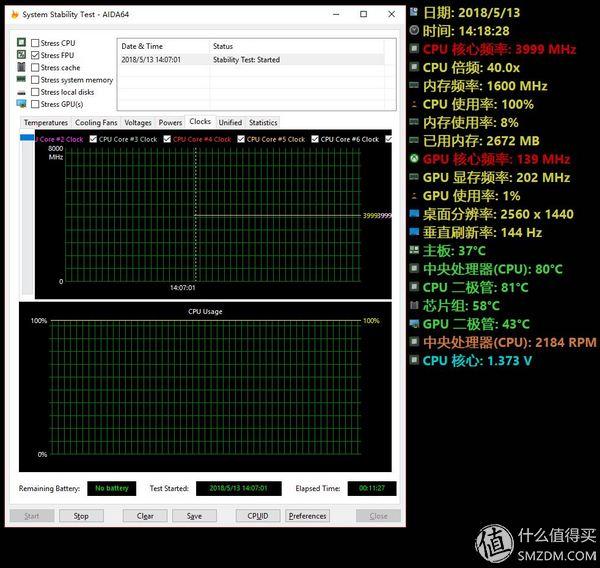Click the Xbox-style icon next to GPU 核心频率
The height and width of the screenshot is (568, 600).
tap(414, 158)
